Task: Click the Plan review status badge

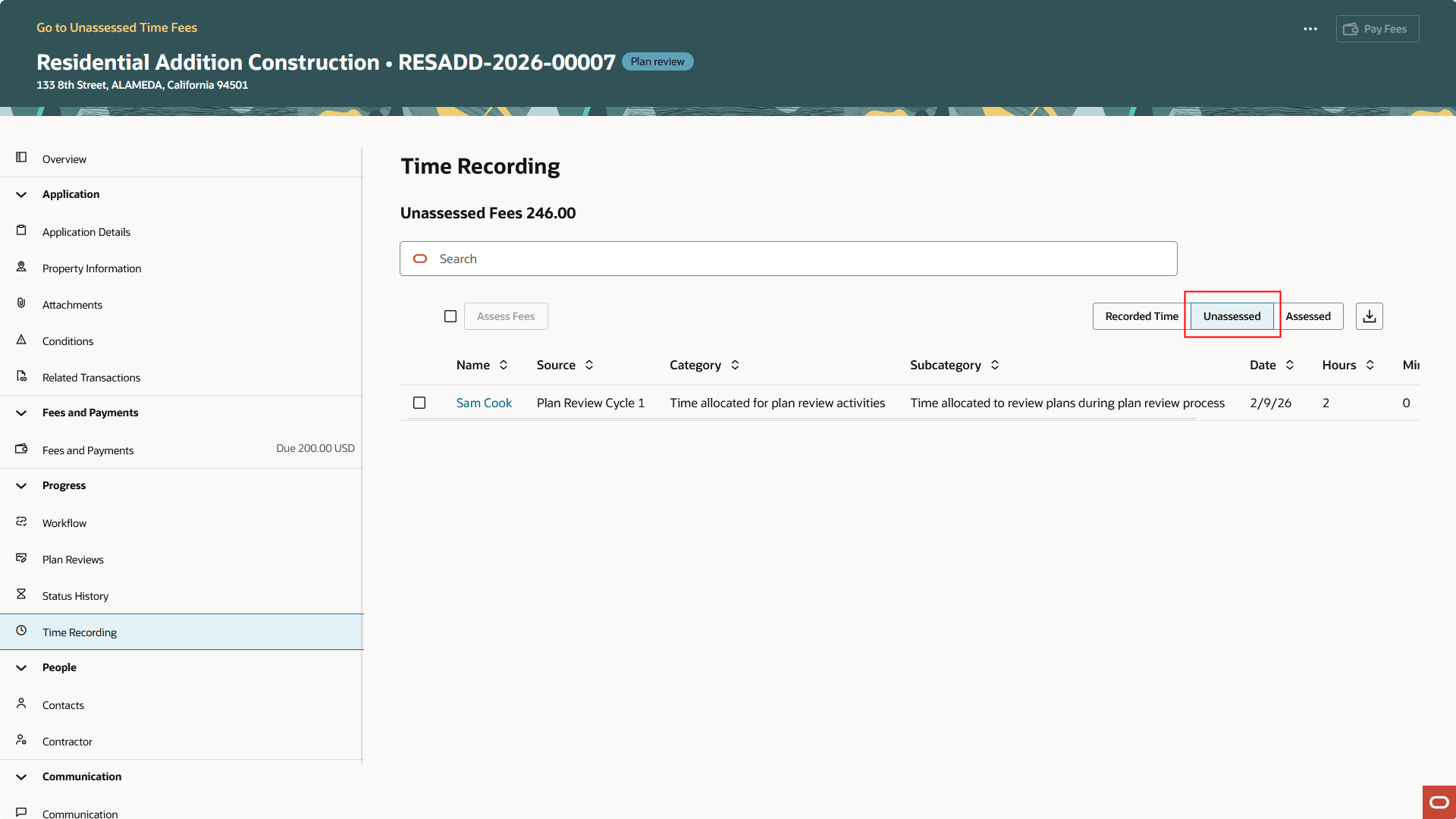Action: [x=657, y=61]
